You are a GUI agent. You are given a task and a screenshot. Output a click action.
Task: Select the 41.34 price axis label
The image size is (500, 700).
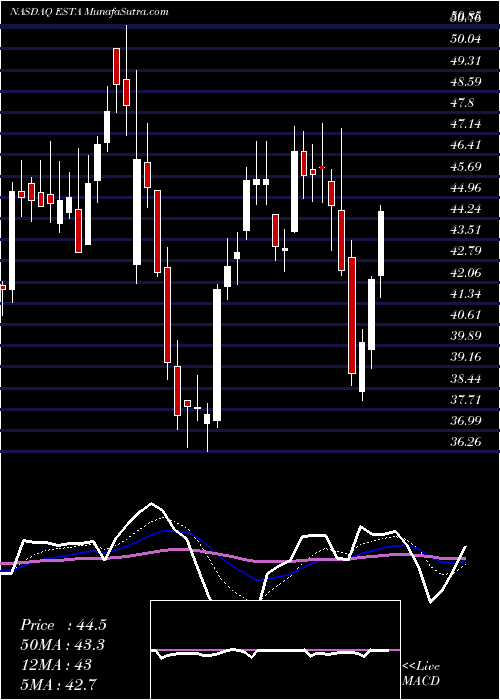[466, 294]
